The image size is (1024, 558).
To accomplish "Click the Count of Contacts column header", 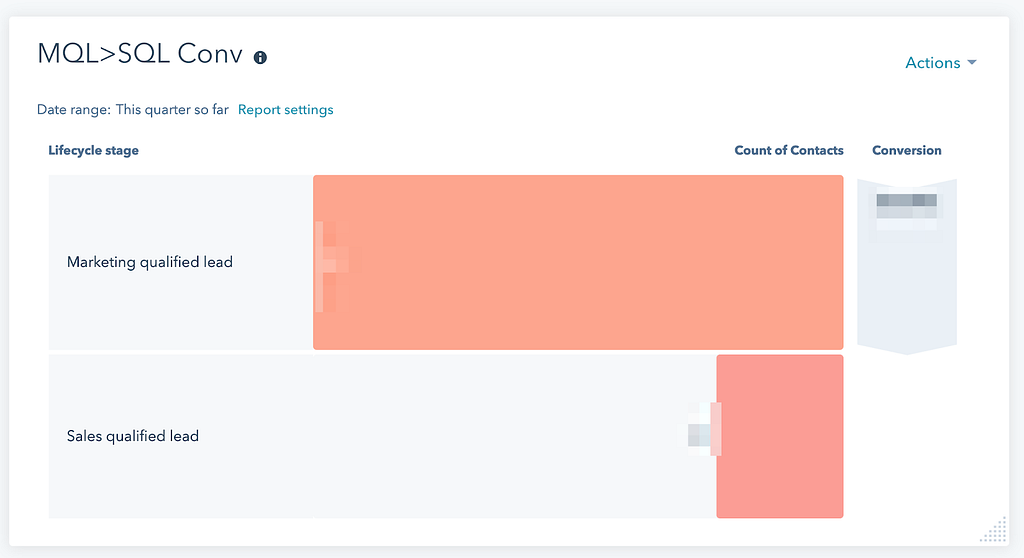I will point(788,151).
